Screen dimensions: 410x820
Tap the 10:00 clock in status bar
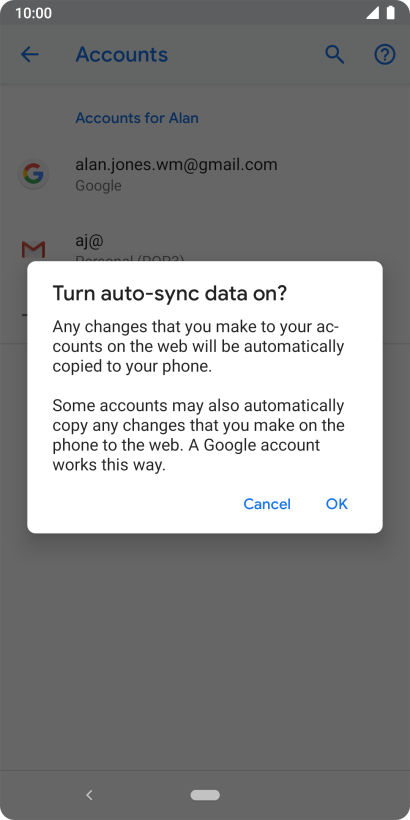pyautogui.click(x=33, y=13)
